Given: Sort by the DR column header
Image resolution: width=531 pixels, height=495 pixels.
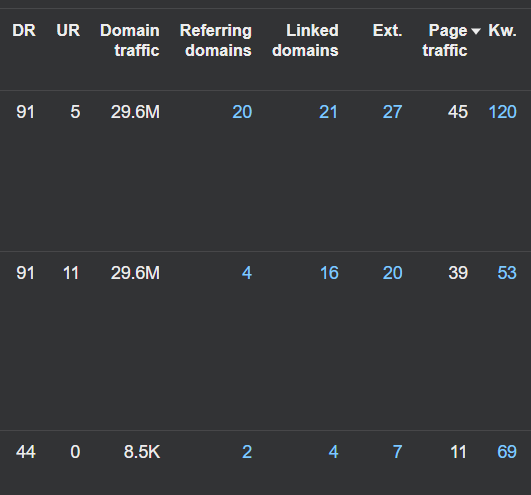Looking at the screenshot, I should click(x=24, y=31).
